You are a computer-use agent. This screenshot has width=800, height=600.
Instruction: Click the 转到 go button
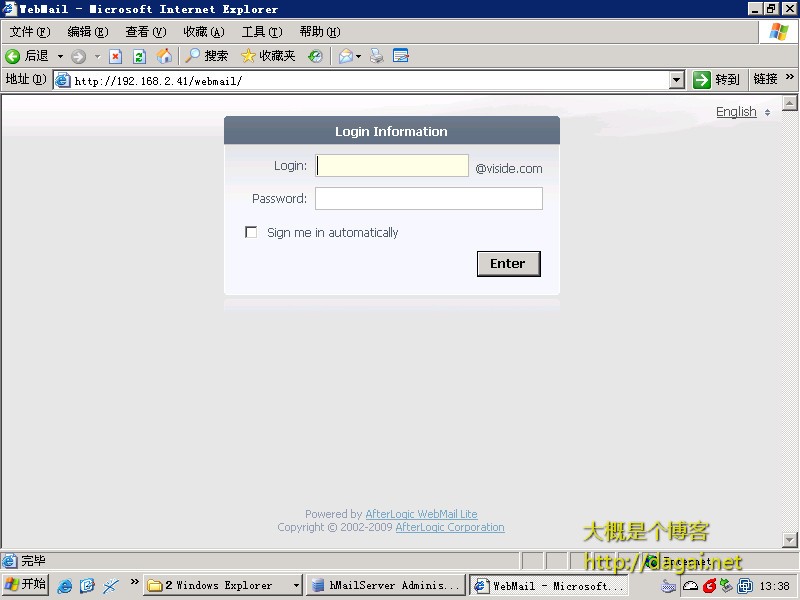(716, 80)
